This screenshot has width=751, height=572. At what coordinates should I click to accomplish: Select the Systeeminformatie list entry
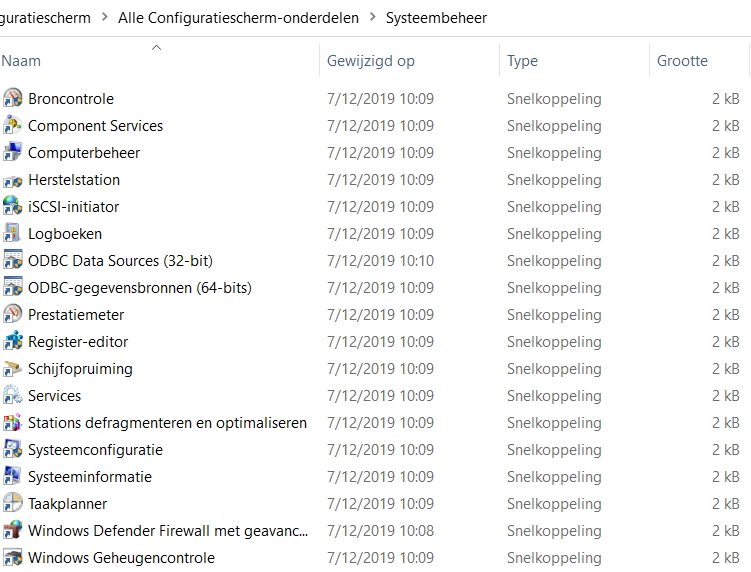click(x=90, y=476)
